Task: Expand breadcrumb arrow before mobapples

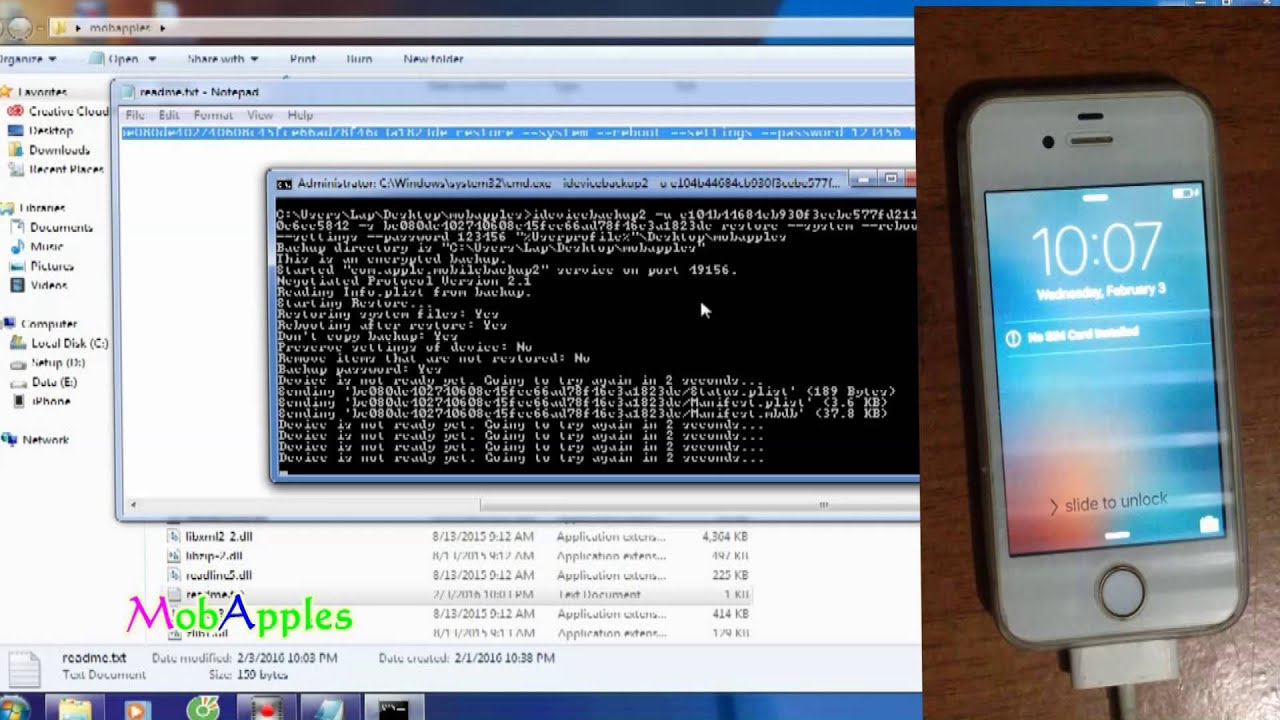Action: click(x=79, y=28)
